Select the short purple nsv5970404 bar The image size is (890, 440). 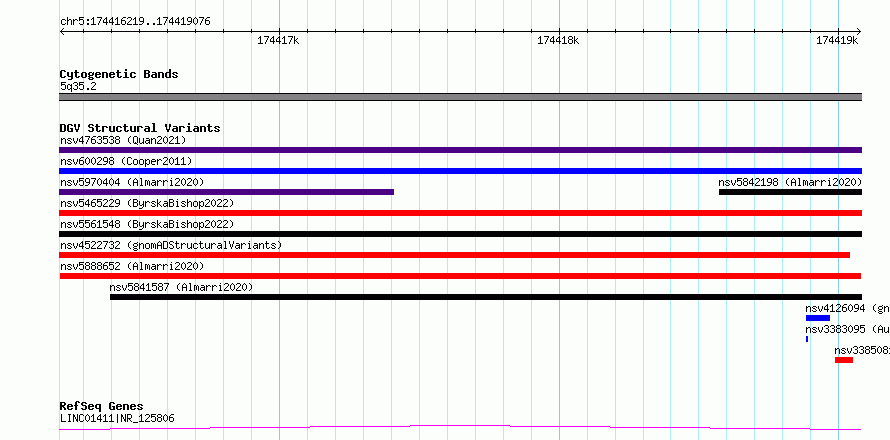(x=226, y=192)
